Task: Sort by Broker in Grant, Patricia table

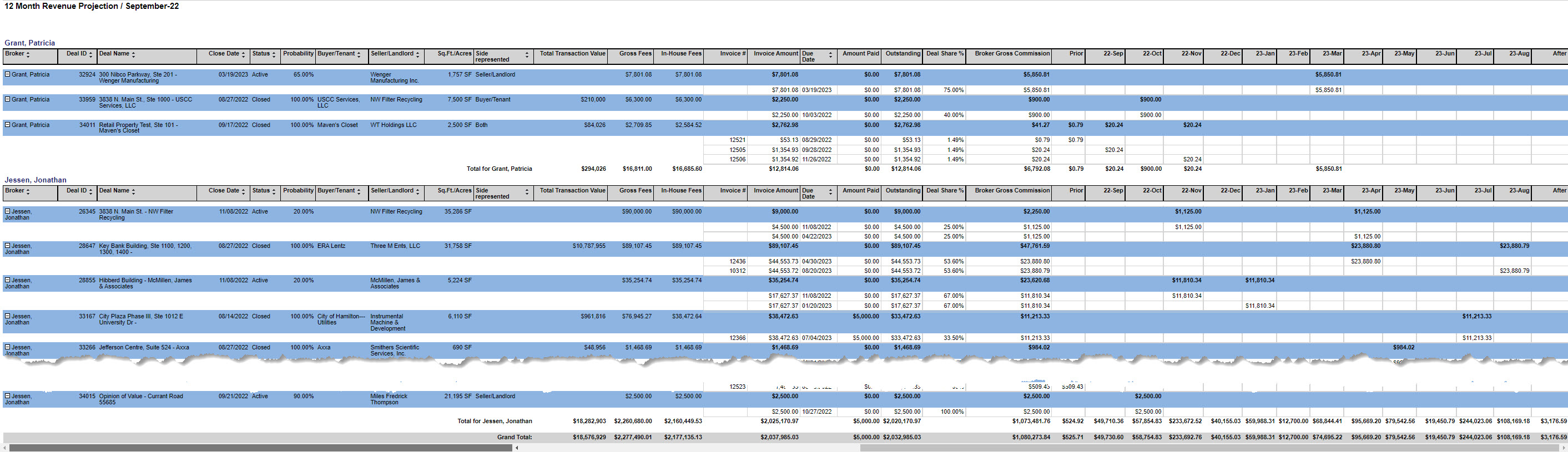Action: [28, 55]
